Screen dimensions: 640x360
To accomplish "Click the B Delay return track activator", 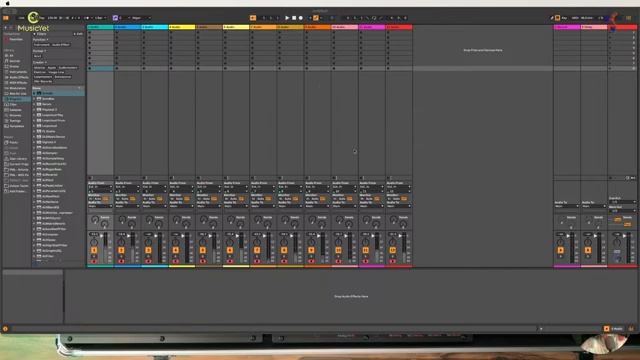I will coord(588,250).
